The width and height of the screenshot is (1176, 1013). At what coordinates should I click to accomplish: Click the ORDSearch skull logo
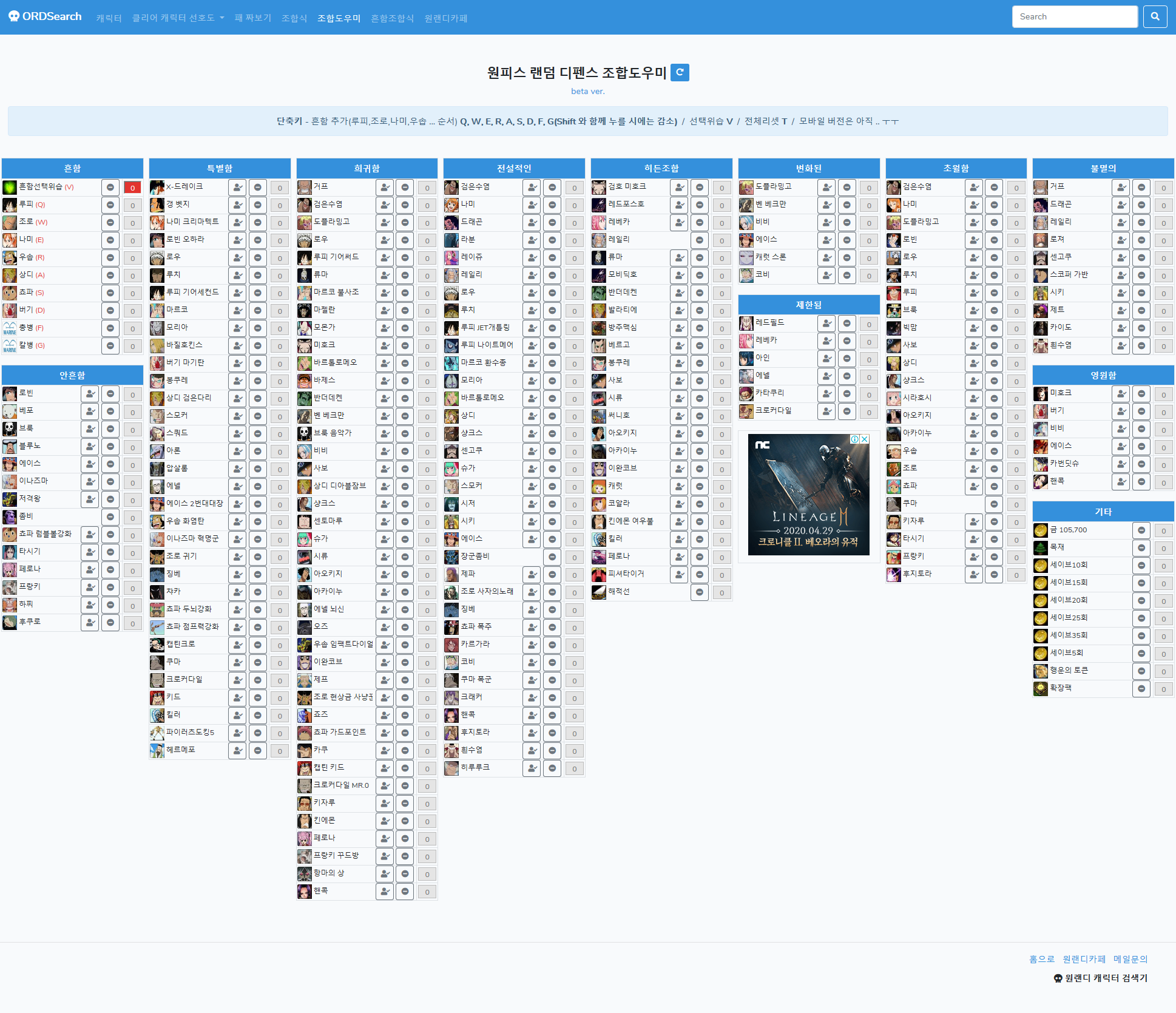14,16
